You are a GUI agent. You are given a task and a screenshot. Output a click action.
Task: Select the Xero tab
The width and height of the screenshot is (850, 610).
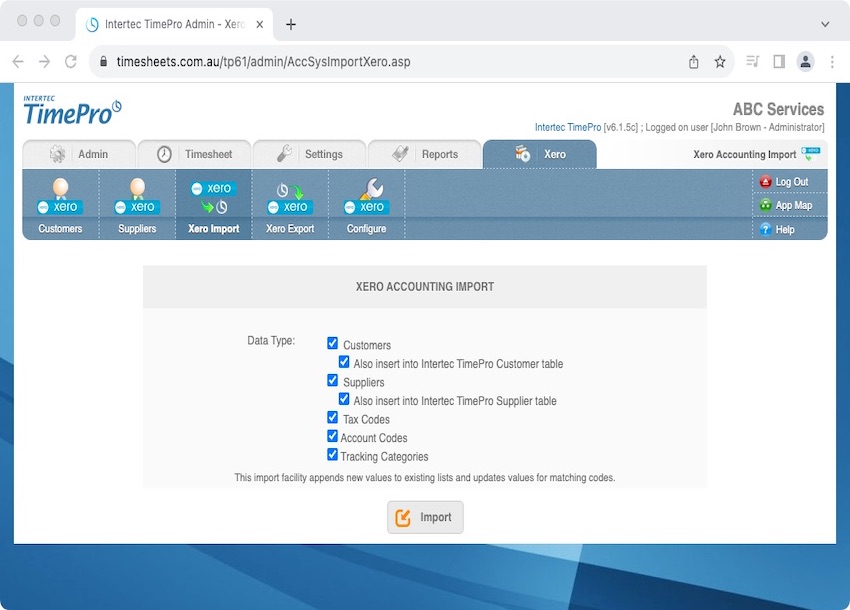[539, 154]
